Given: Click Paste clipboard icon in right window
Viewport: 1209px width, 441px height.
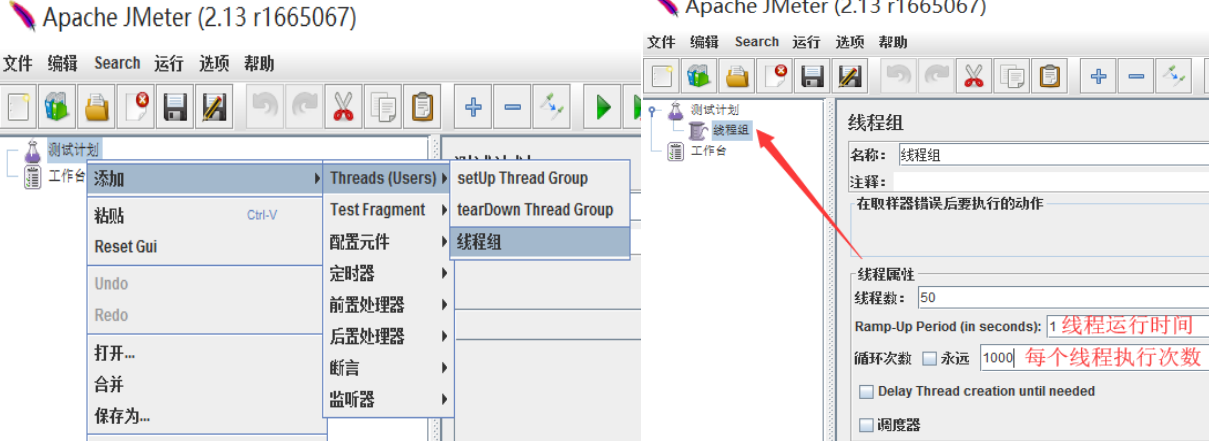Looking at the screenshot, I should tap(1050, 76).
